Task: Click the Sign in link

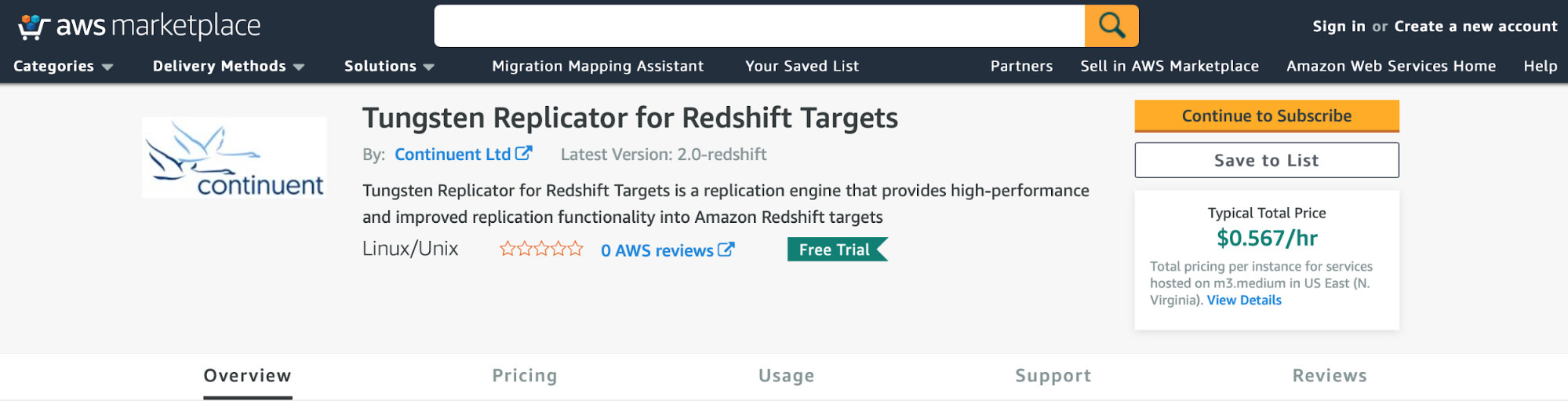Action: tap(1339, 26)
